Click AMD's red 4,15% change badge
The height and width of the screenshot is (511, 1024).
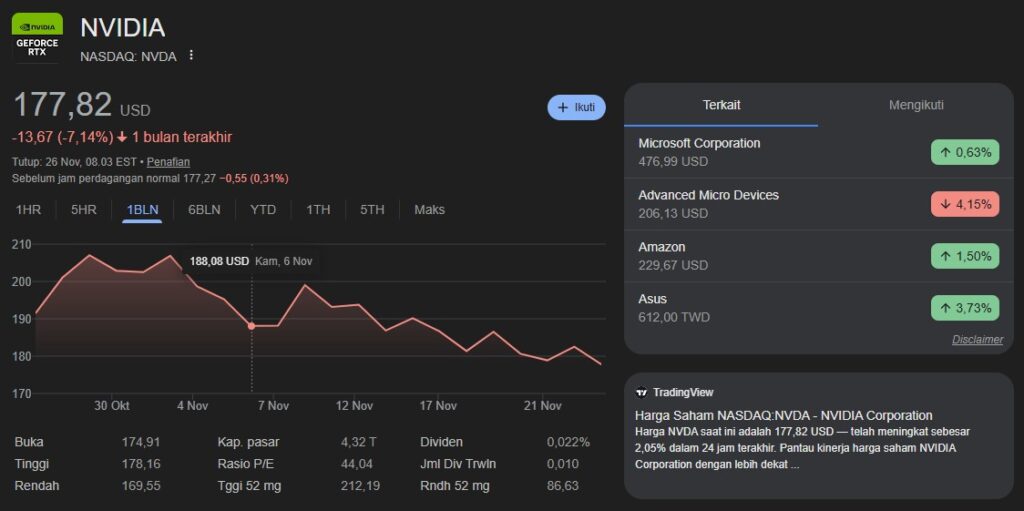tap(964, 204)
